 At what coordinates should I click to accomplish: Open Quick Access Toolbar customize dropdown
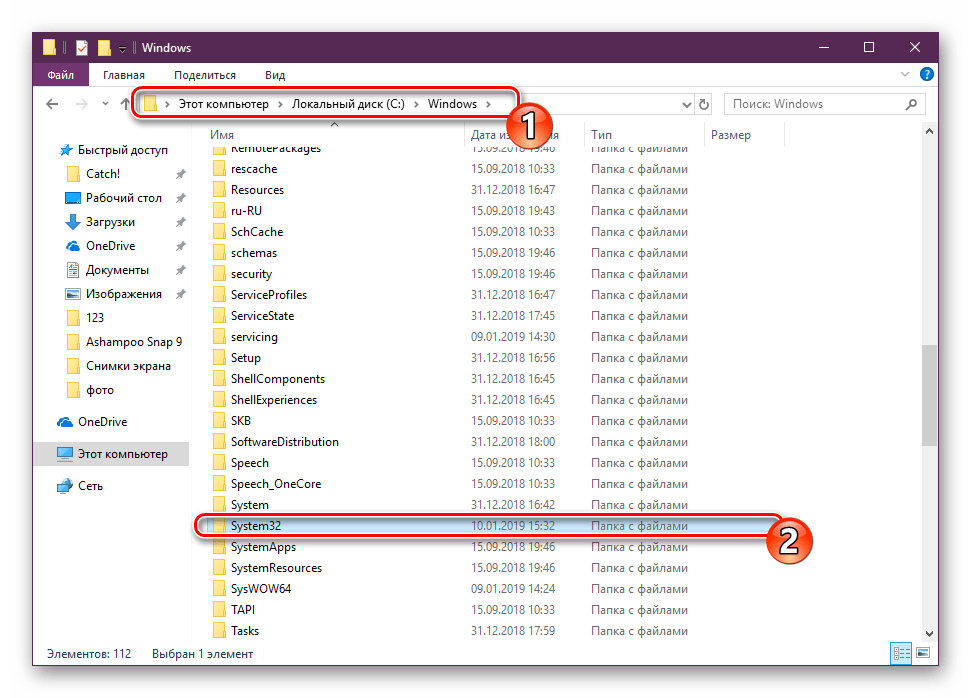tap(123, 49)
